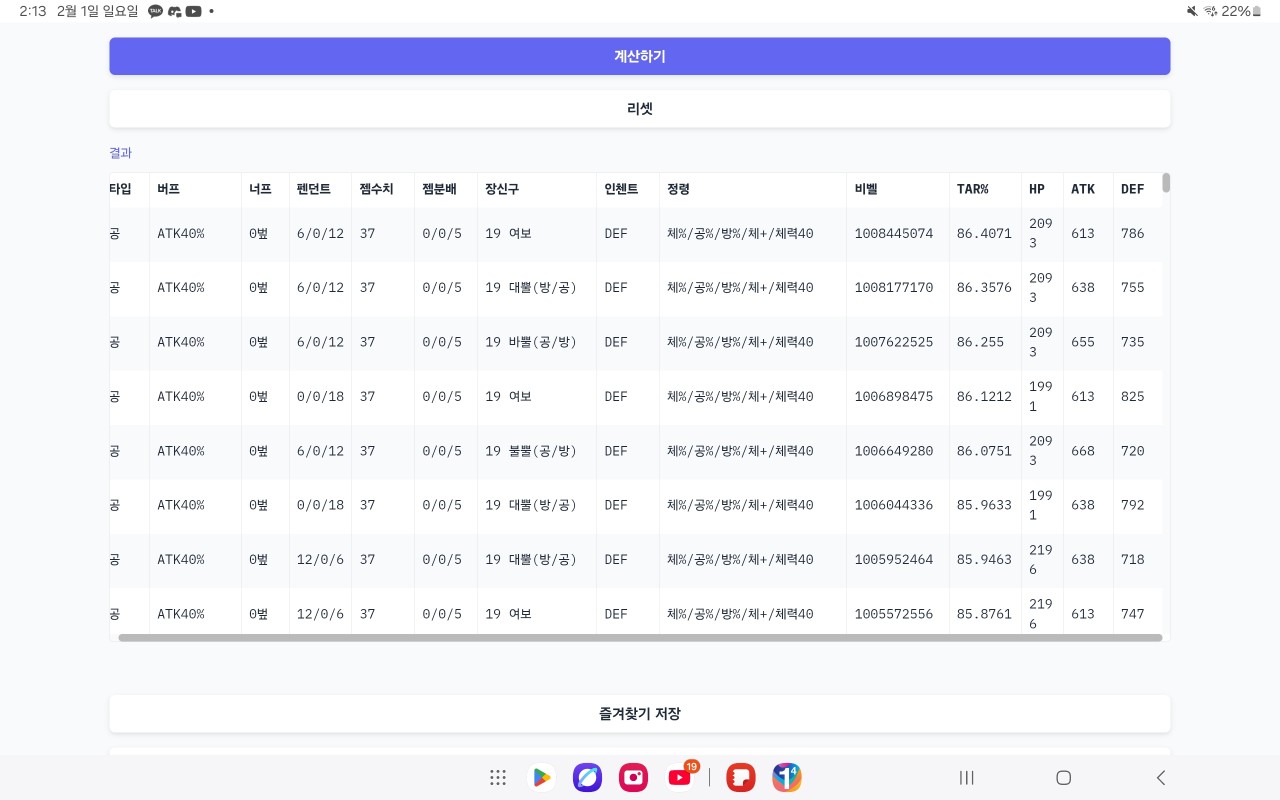Launch Google Play Store from the taskbar

point(541,777)
